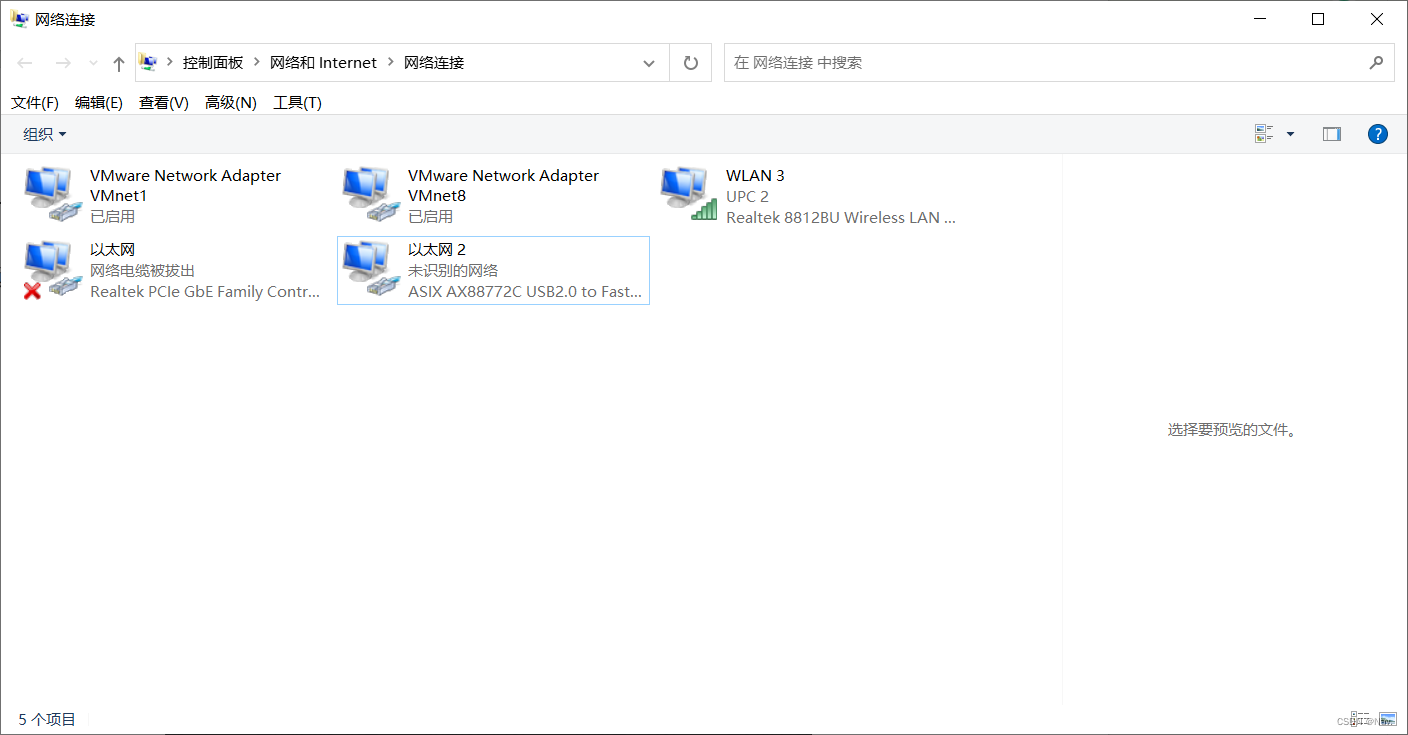The image size is (1408, 735).
Task: Expand chevron after 控制面板 in address bar
Action: (x=257, y=62)
